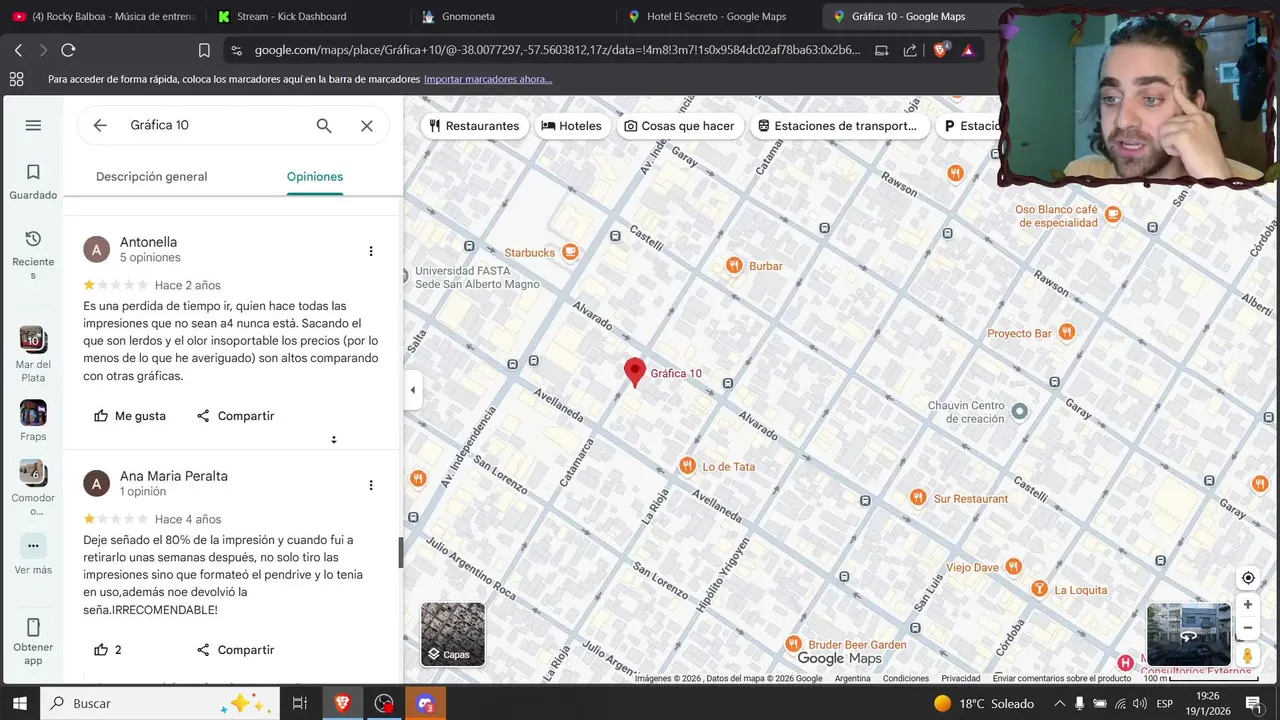This screenshot has width=1280, height=720.
Task: Center map on my location
Action: [x=1248, y=578]
